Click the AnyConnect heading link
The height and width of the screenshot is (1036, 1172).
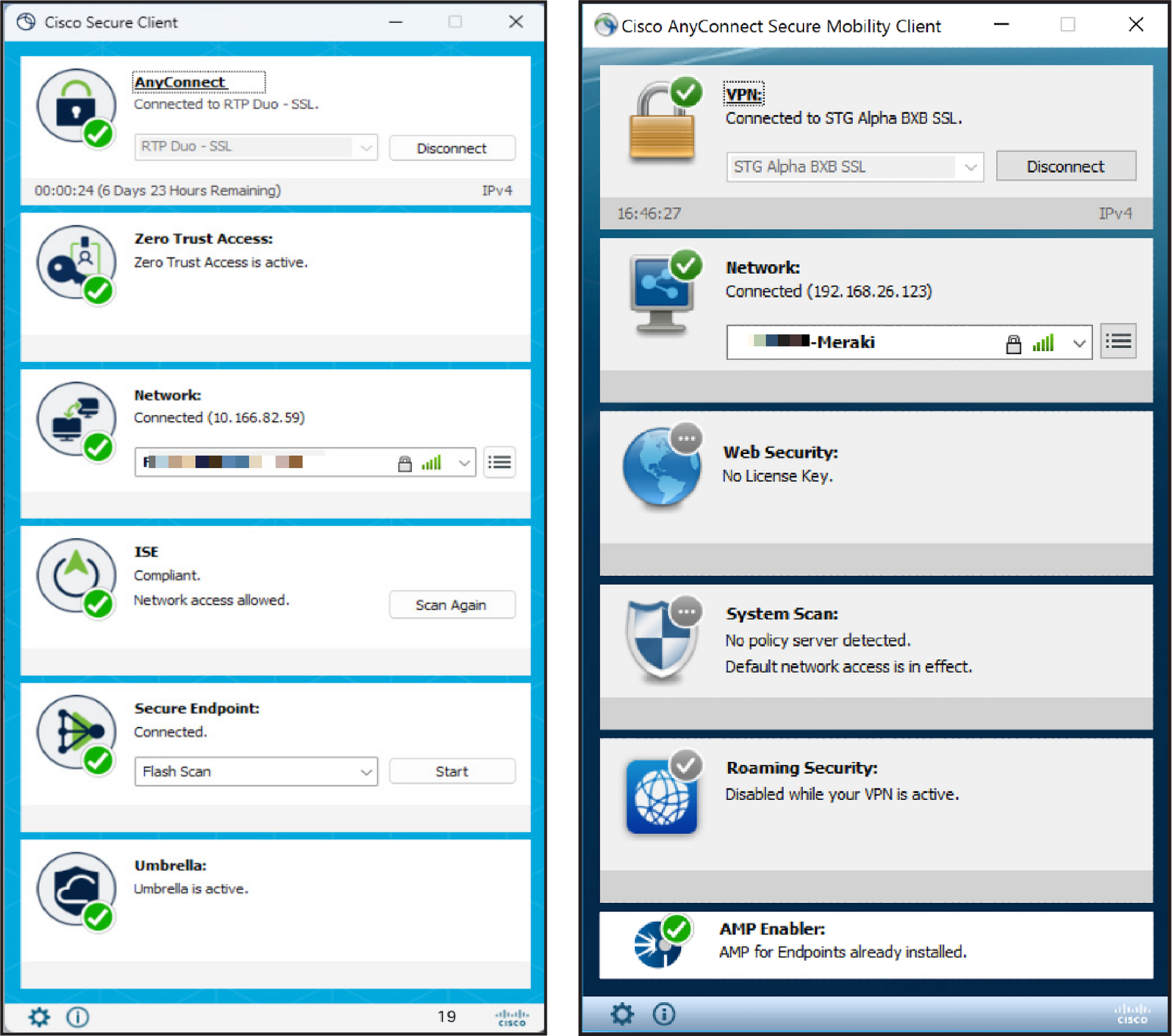pyautogui.click(x=179, y=82)
